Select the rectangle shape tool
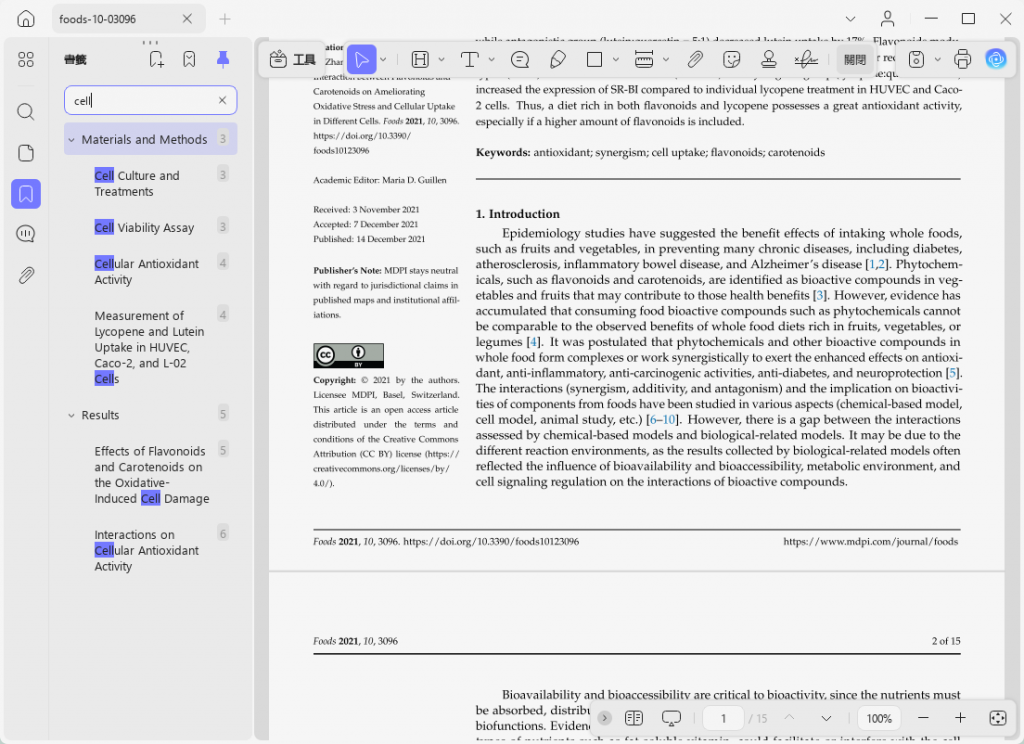The width and height of the screenshot is (1024, 744). point(594,59)
